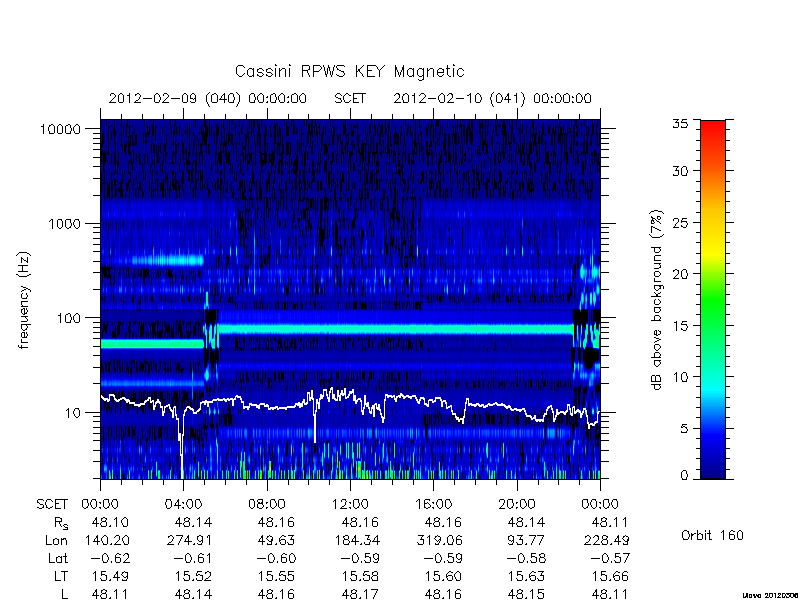Click the rainbow dB color scale bar

[x=713, y=300]
